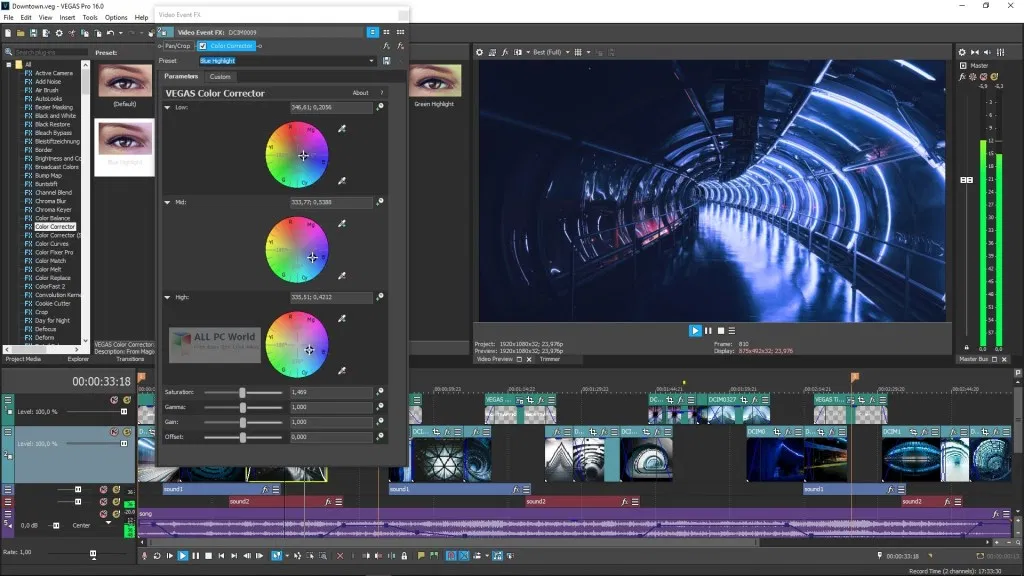Open video preview properties gear icon
Image resolution: width=1024 pixels, height=576 pixels.
[479, 52]
